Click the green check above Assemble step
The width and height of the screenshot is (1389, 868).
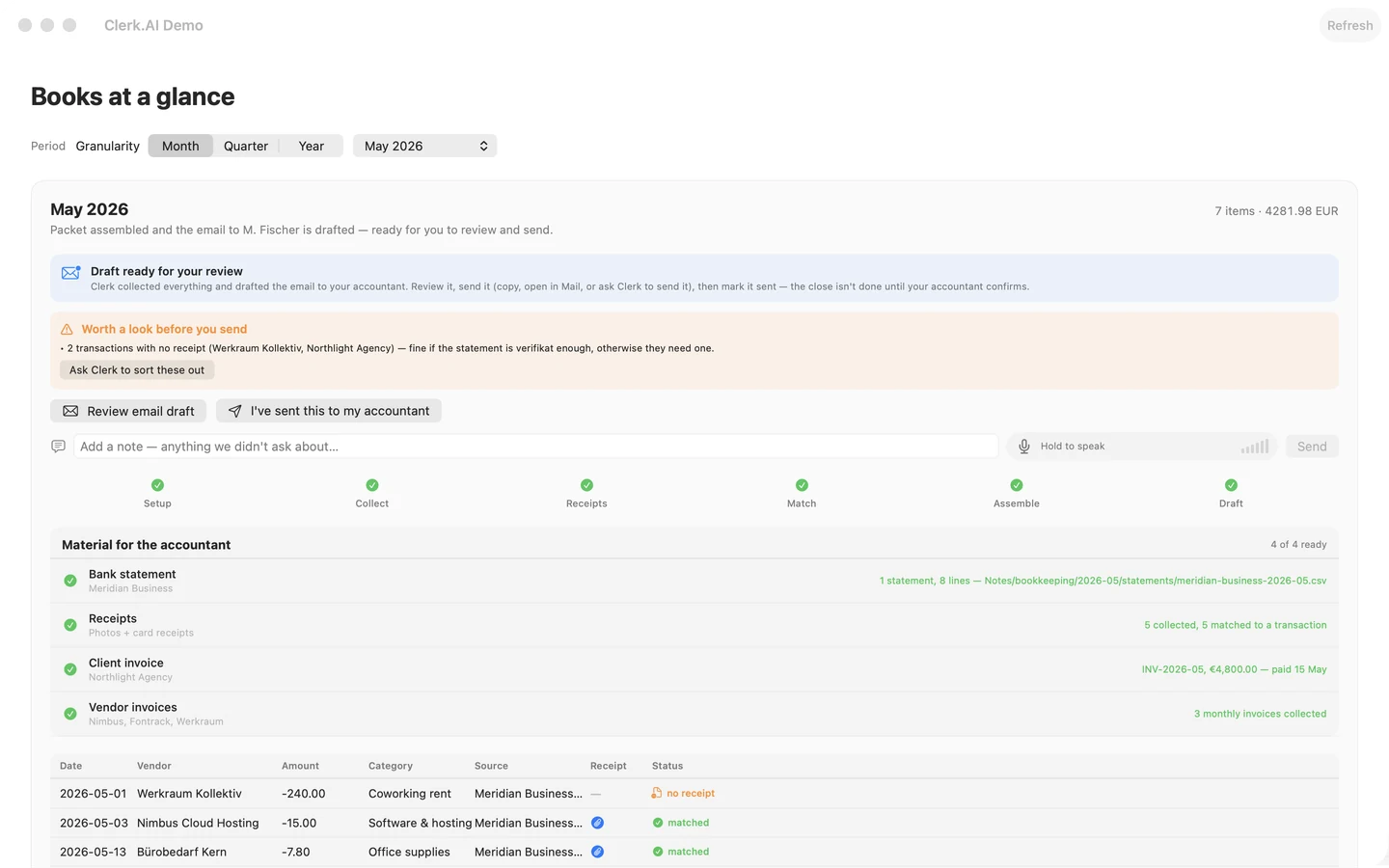(1017, 485)
